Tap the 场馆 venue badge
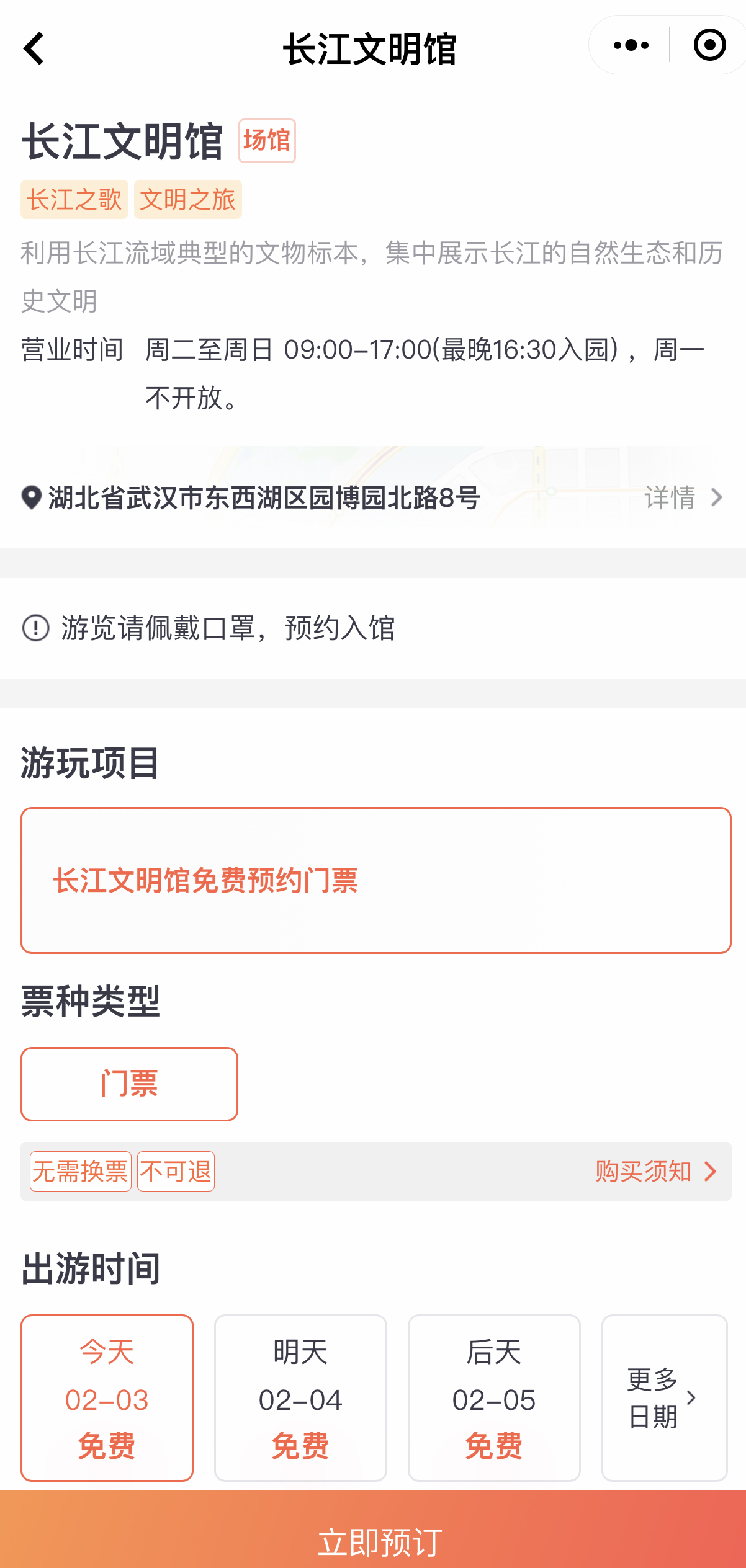 [x=267, y=141]
